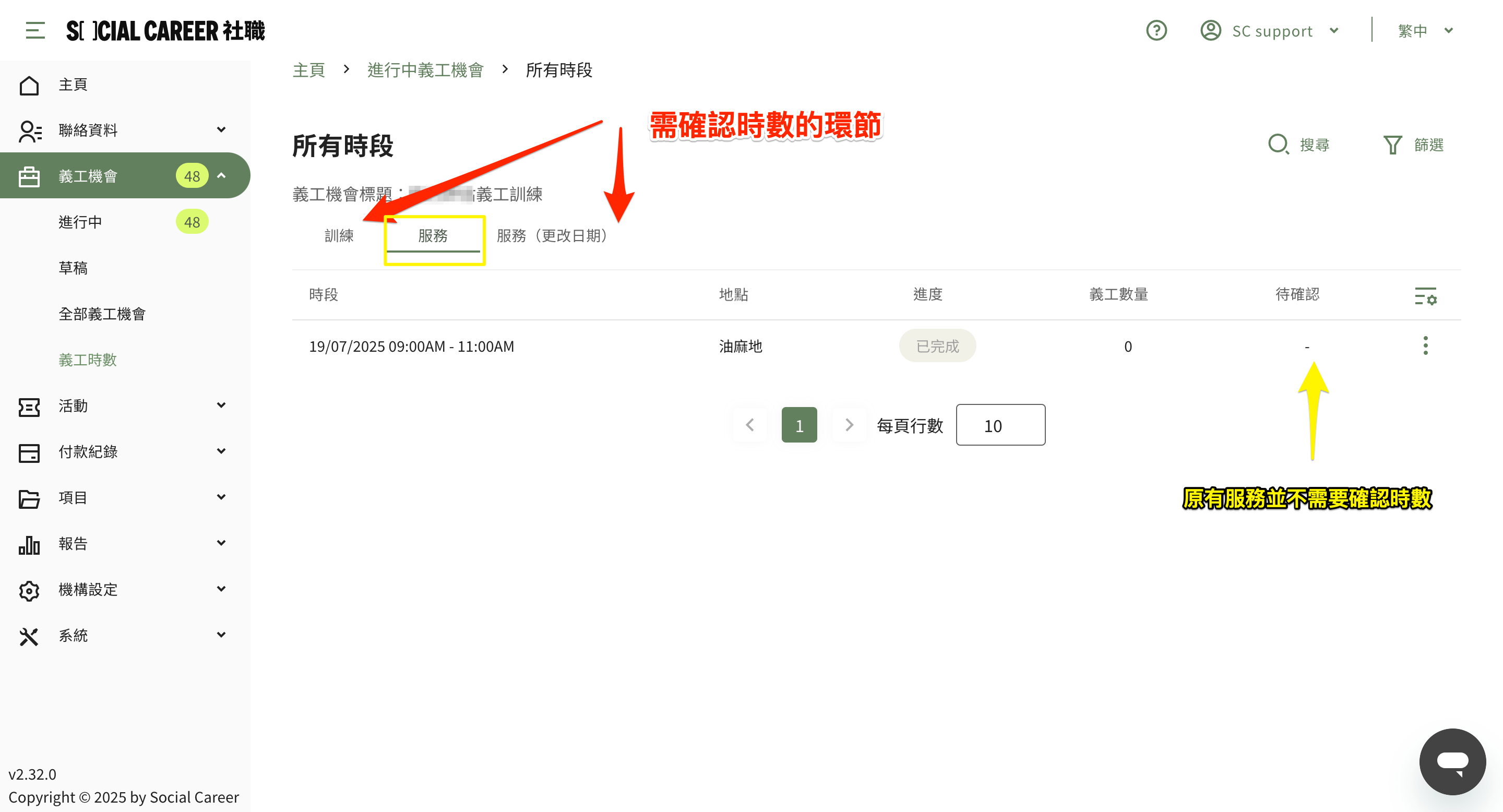Click the 進行中義工機會 breadcrumb link
Screen dimensions: 1503x812
point(425,70)
